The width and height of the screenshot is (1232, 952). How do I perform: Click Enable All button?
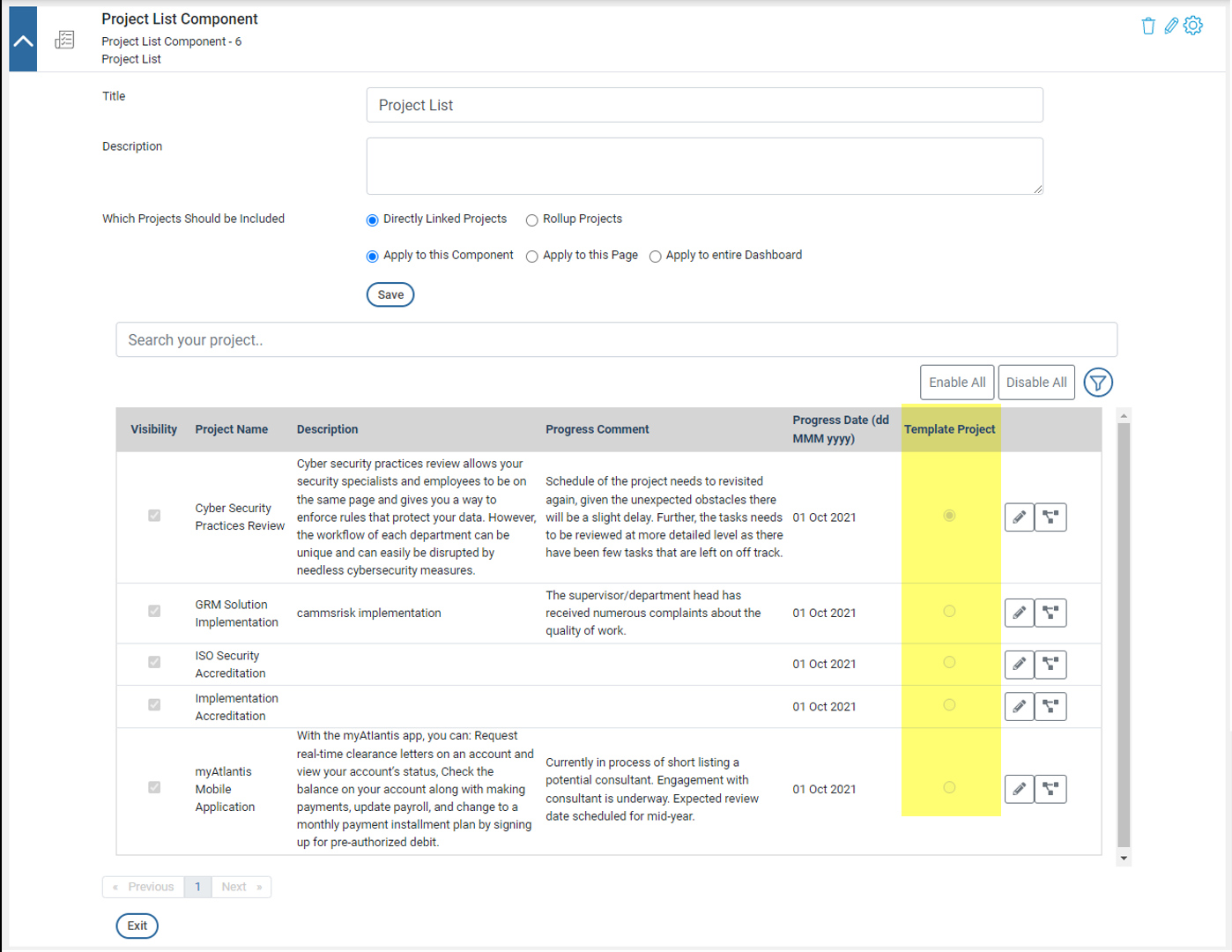point(957,383)
